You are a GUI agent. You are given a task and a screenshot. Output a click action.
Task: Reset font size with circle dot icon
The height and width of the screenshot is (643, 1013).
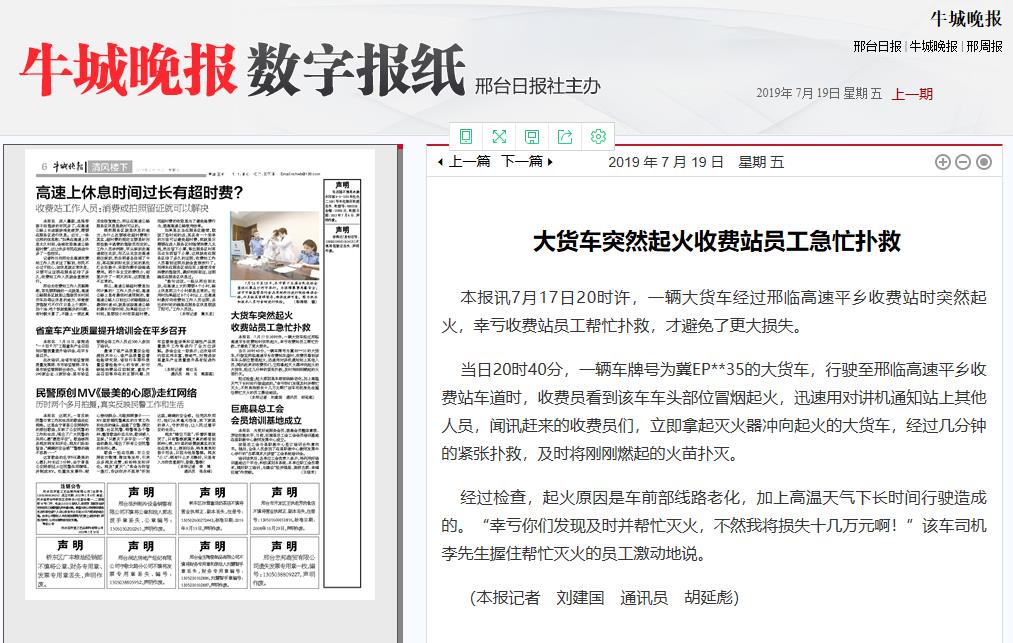point(983,162)
